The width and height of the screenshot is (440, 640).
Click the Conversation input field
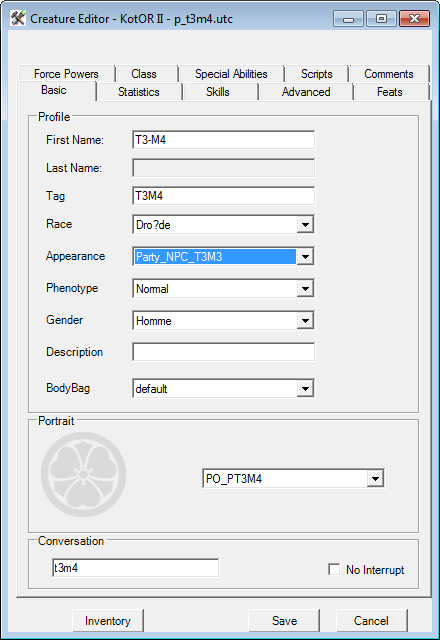click(136, 568)
